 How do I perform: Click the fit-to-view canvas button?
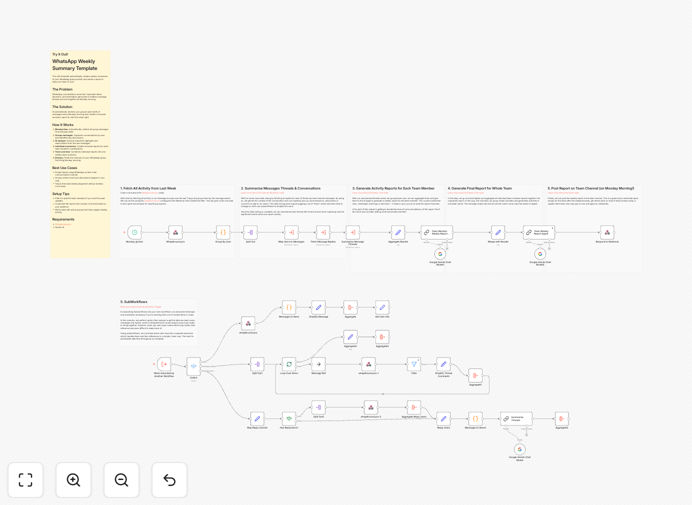click(26, 479)
